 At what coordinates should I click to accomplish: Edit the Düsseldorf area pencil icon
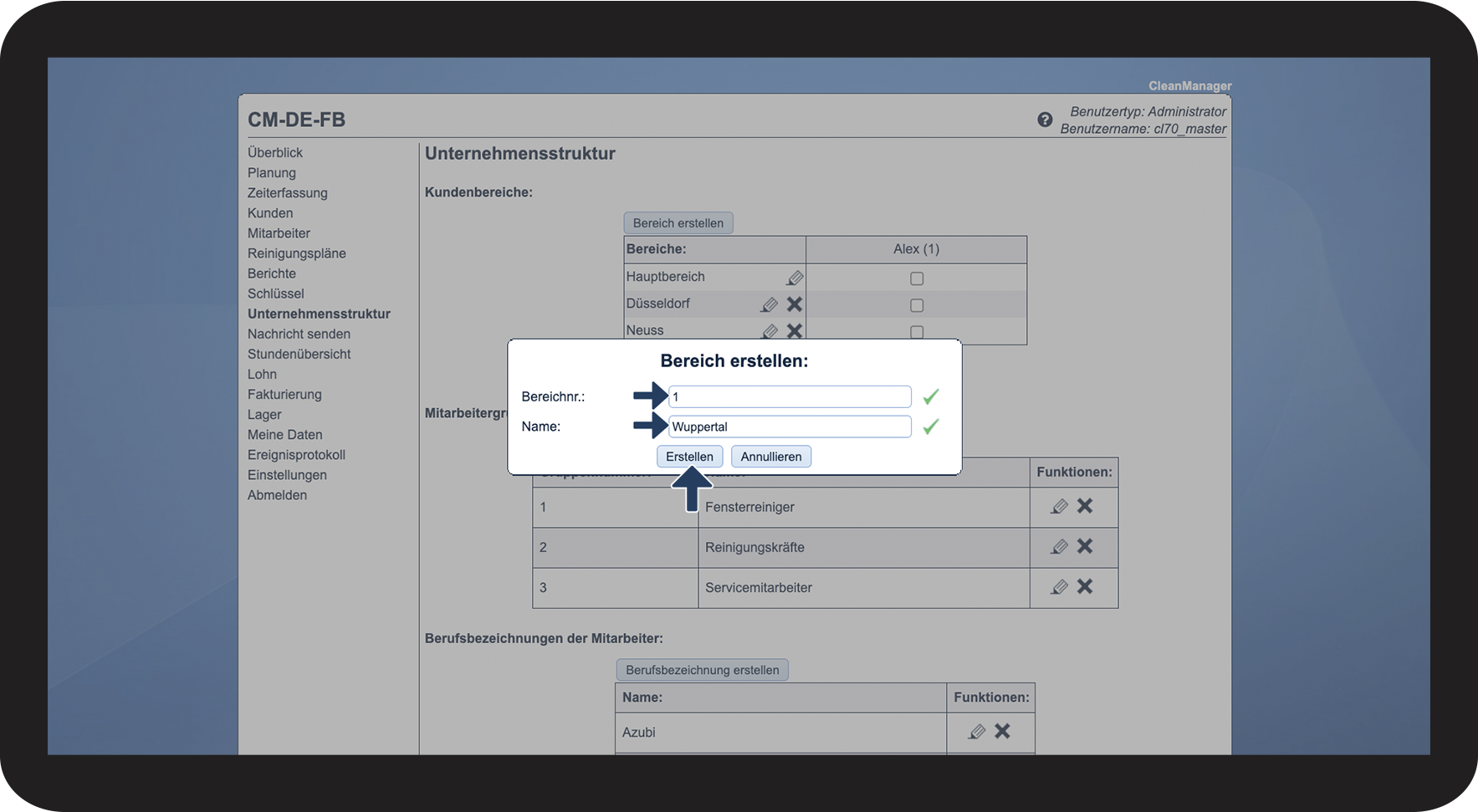point(770,304)
